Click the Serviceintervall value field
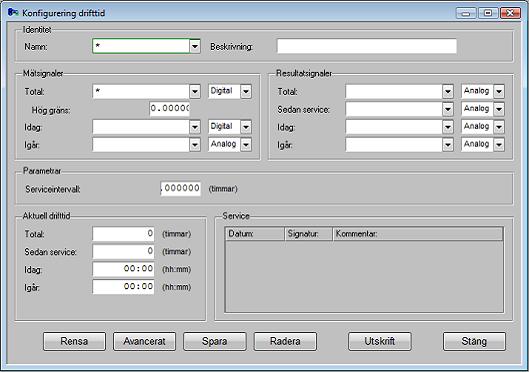 click(180, 188)
